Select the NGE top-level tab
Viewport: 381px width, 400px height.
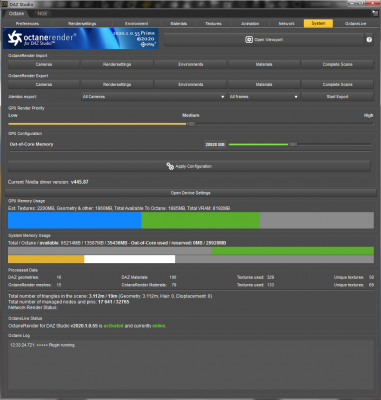42,14
